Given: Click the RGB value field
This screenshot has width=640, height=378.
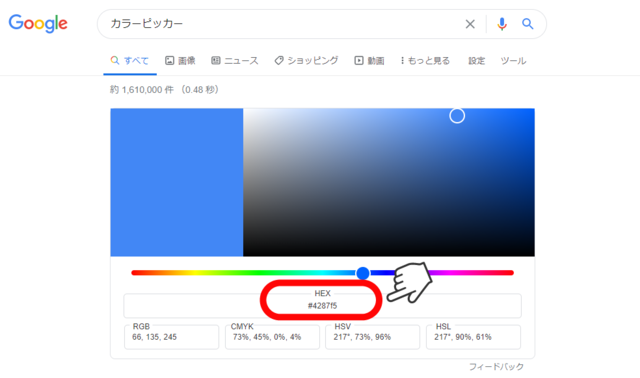Looking at the screenshot, I should coord(171,337).
